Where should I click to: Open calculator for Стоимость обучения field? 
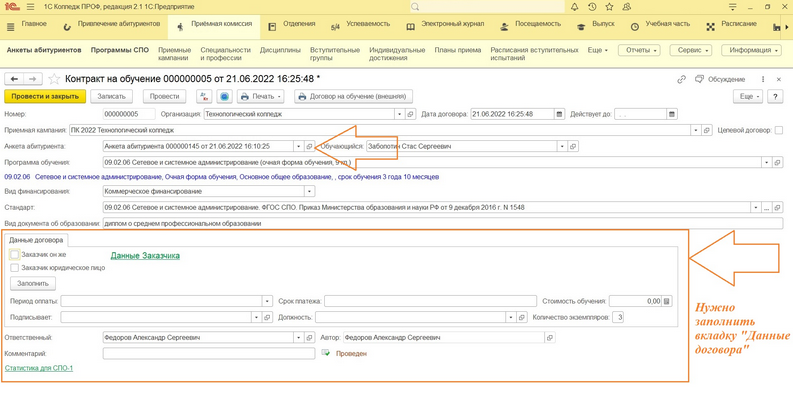coord(667,301)
